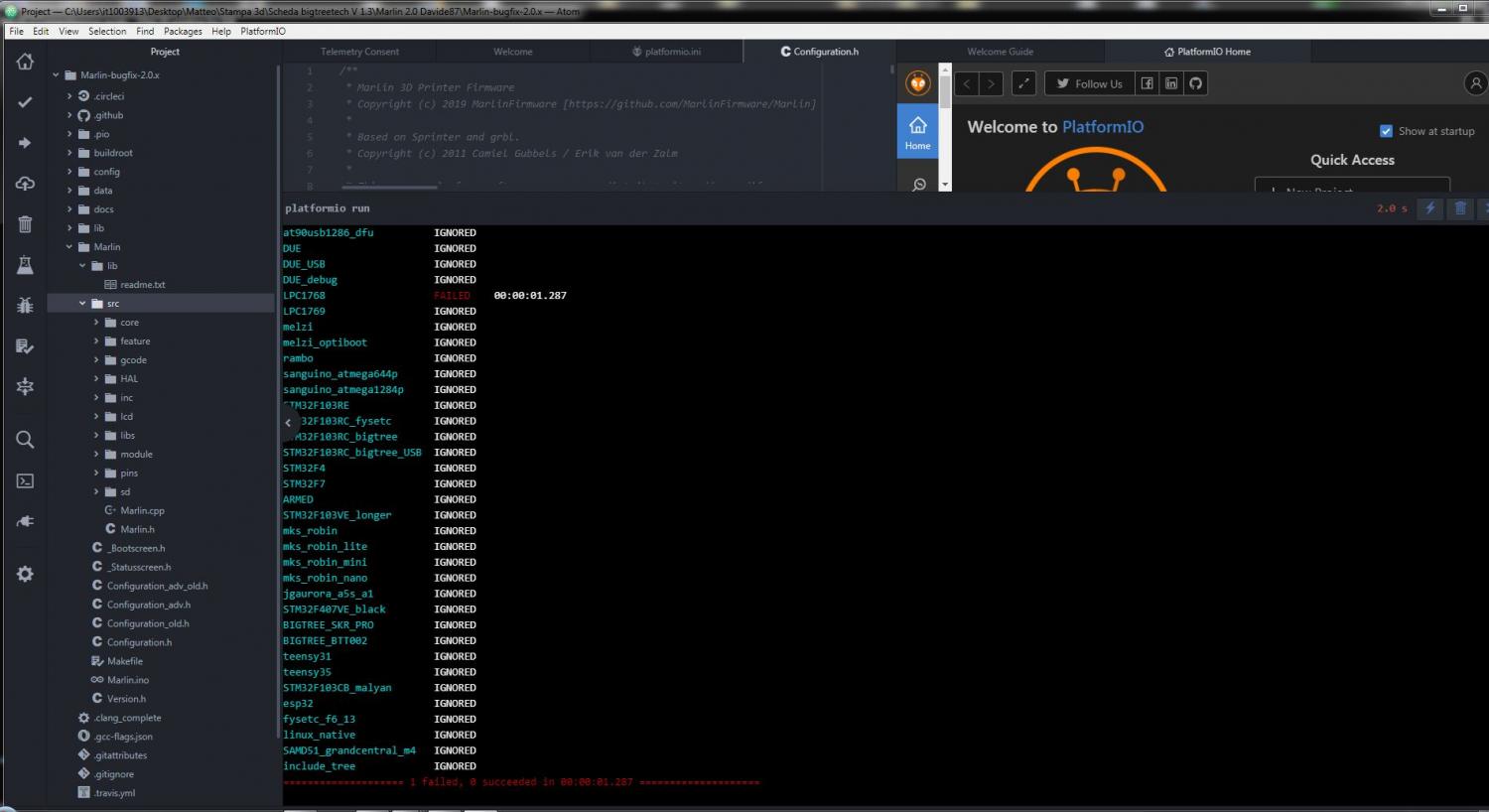The width and height of the screenshot is (1489, 812).
Task: Open the GitHub link icon in PlatformIO Home
Action: click(x=1196, y=83)
